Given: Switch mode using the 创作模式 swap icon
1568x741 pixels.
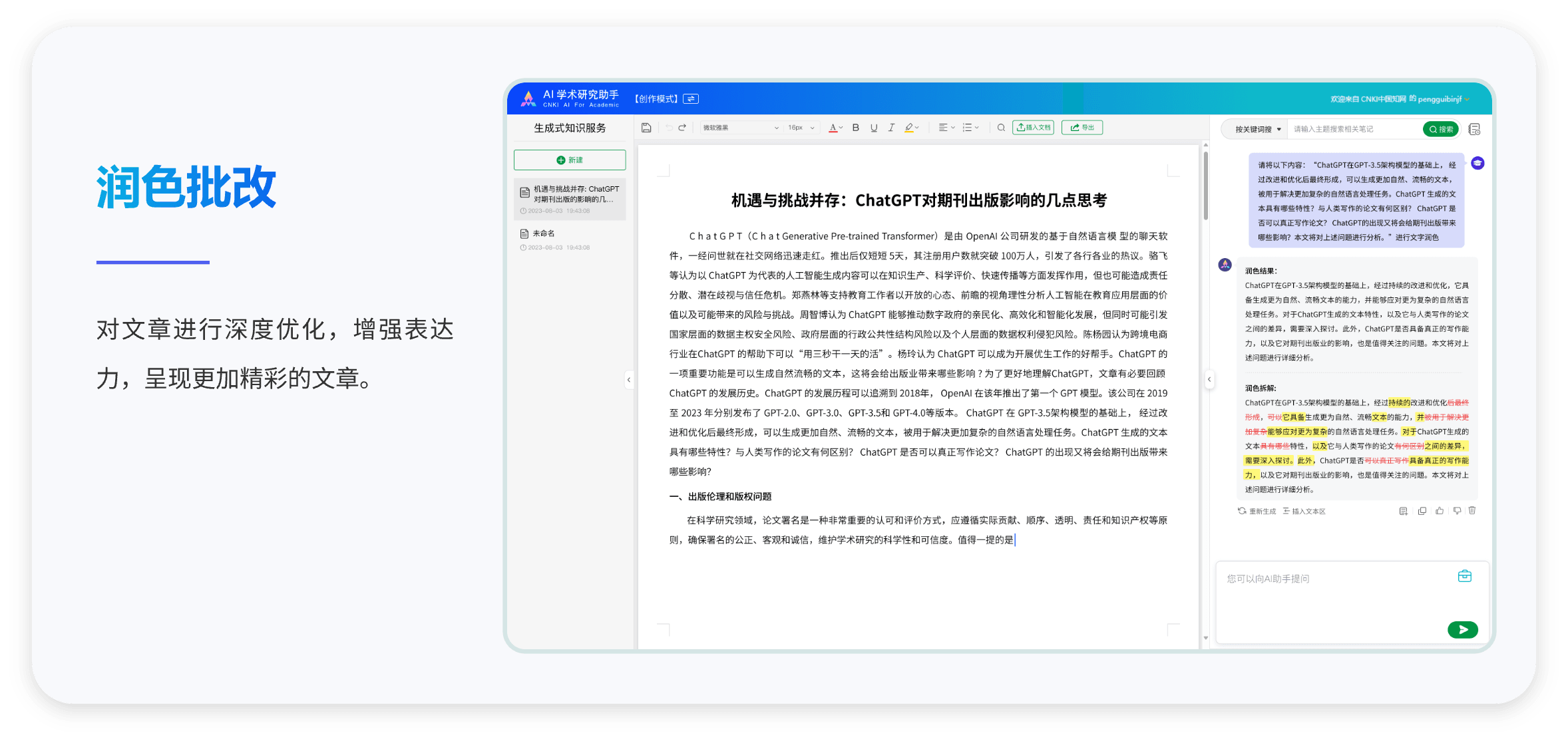Looking at the screenshot, I should click(691, 99).
